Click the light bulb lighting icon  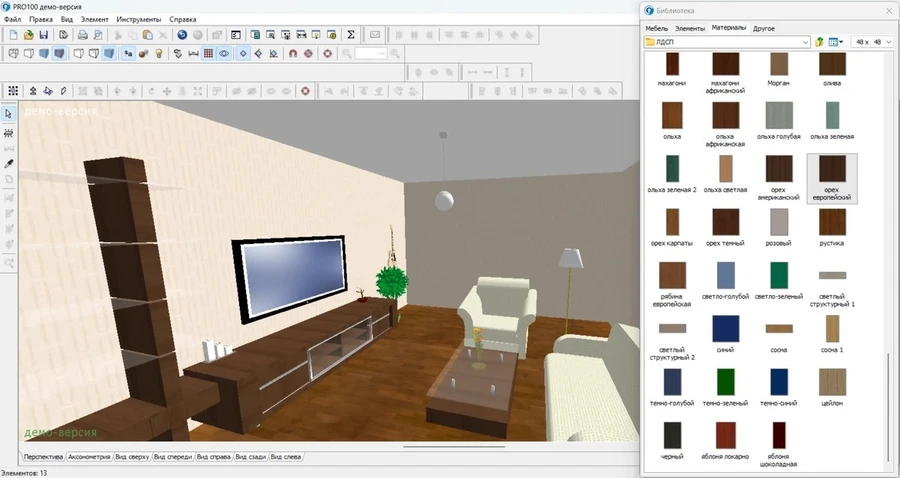click(158, 54)
